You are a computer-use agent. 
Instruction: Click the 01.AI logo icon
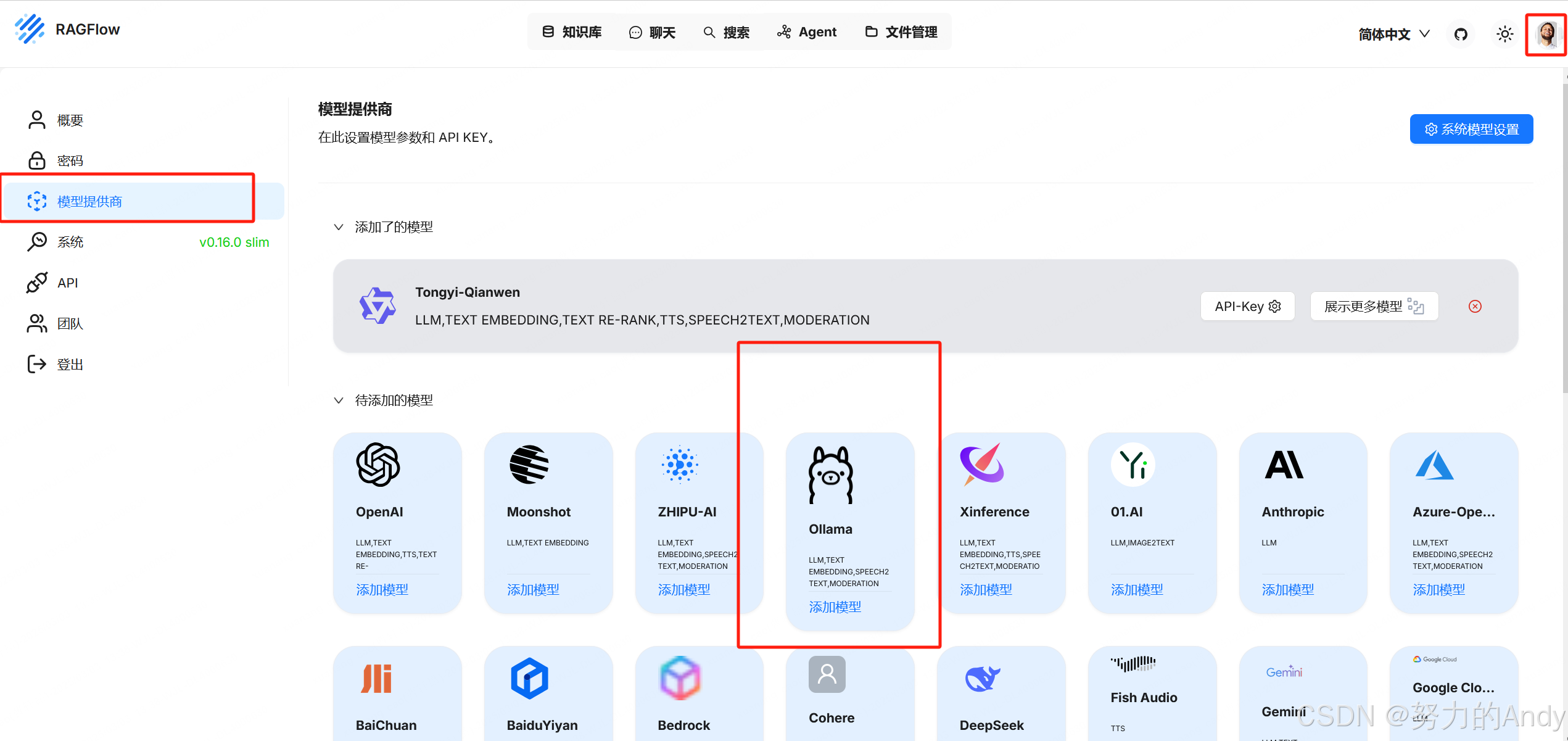1133,465
